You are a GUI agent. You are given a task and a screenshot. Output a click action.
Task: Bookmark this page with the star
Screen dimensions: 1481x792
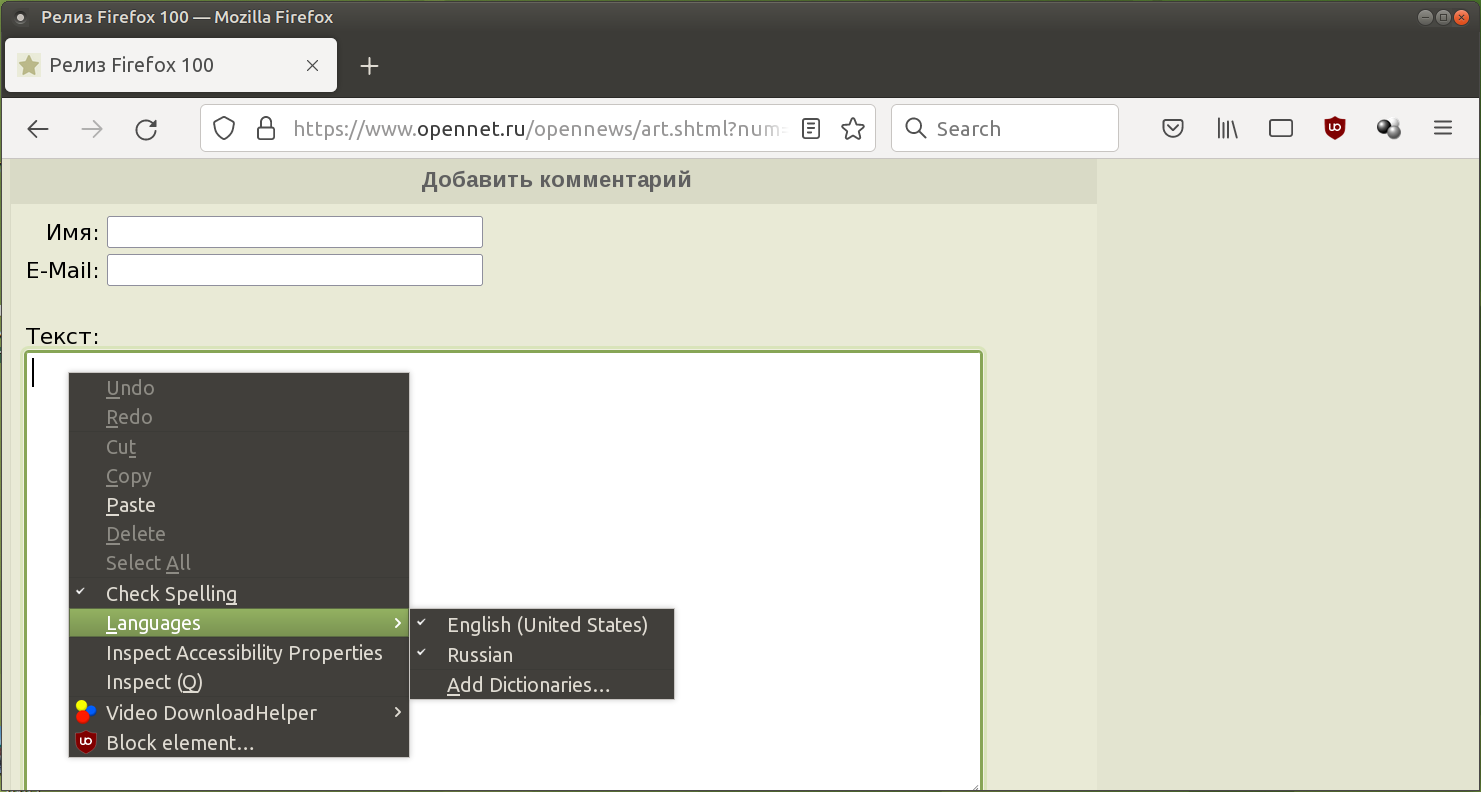853,129
